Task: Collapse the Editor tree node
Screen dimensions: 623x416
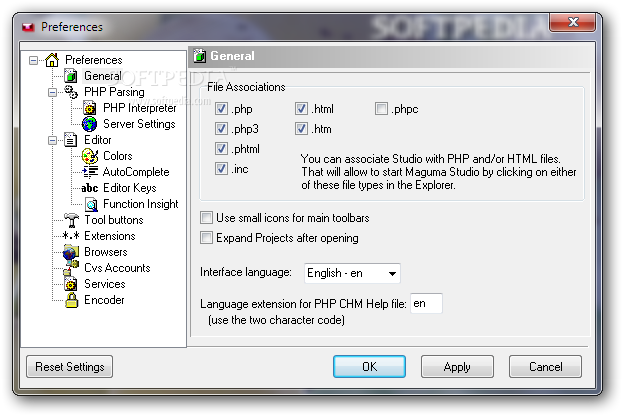Action: pos(52,140)
